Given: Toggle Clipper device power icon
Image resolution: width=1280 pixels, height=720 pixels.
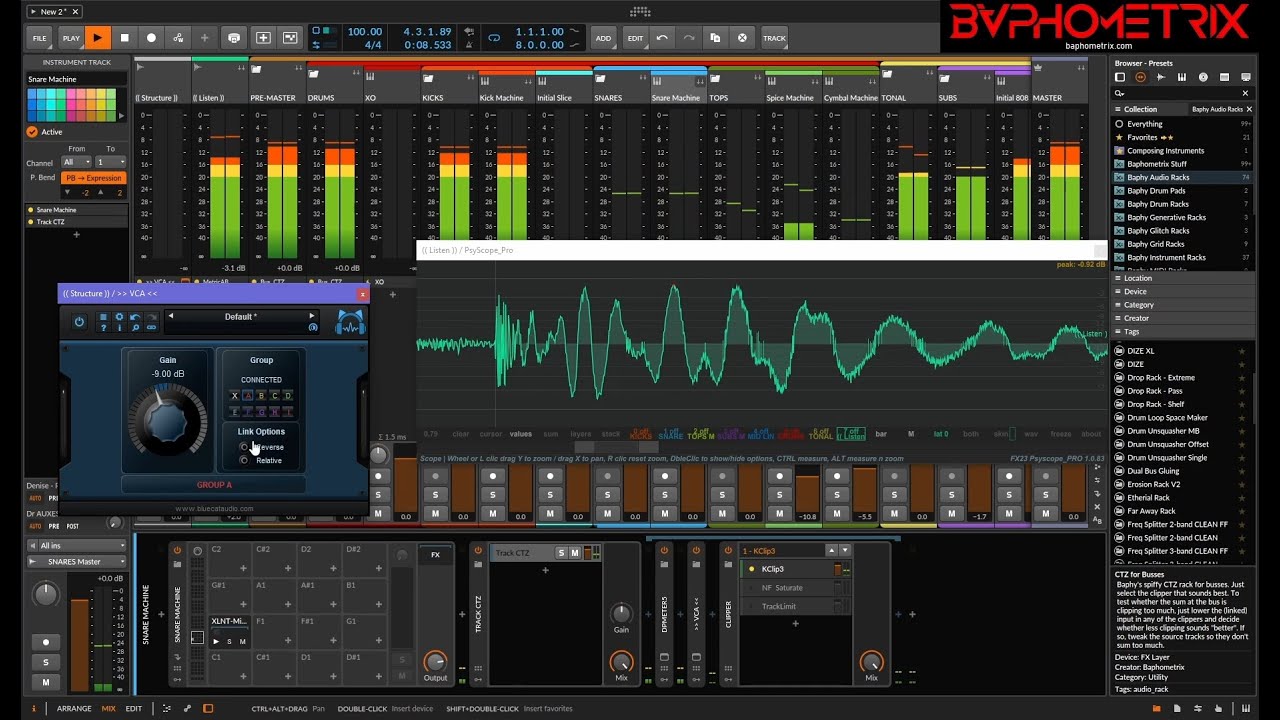Looking at the screenshot, I should [x=728, y=551].
